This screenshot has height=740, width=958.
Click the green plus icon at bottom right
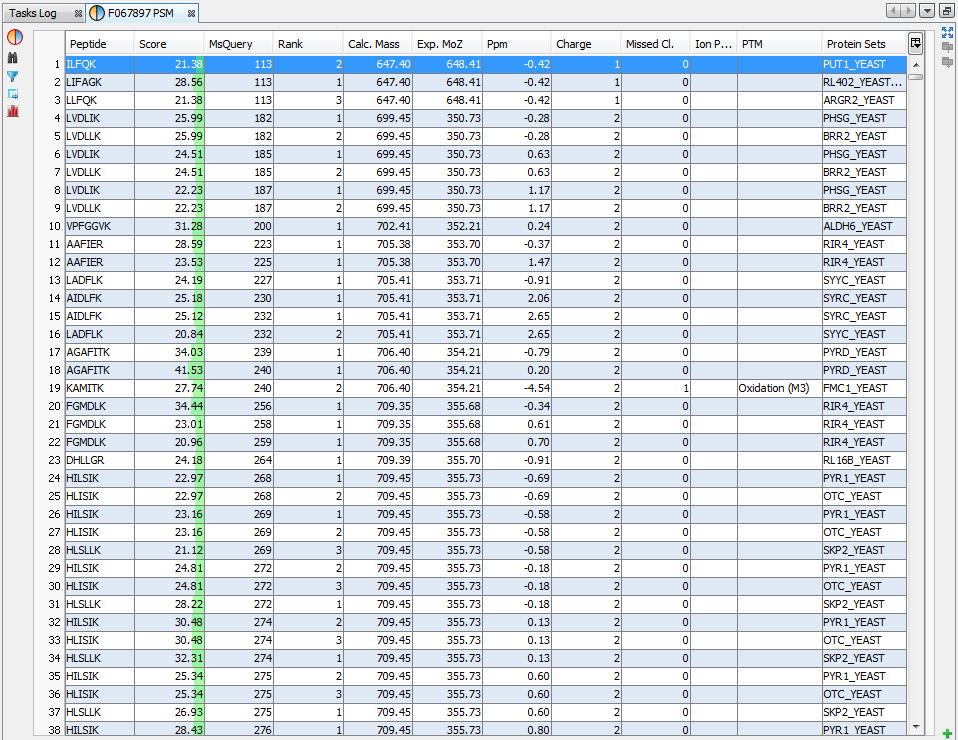click(947, 733)
